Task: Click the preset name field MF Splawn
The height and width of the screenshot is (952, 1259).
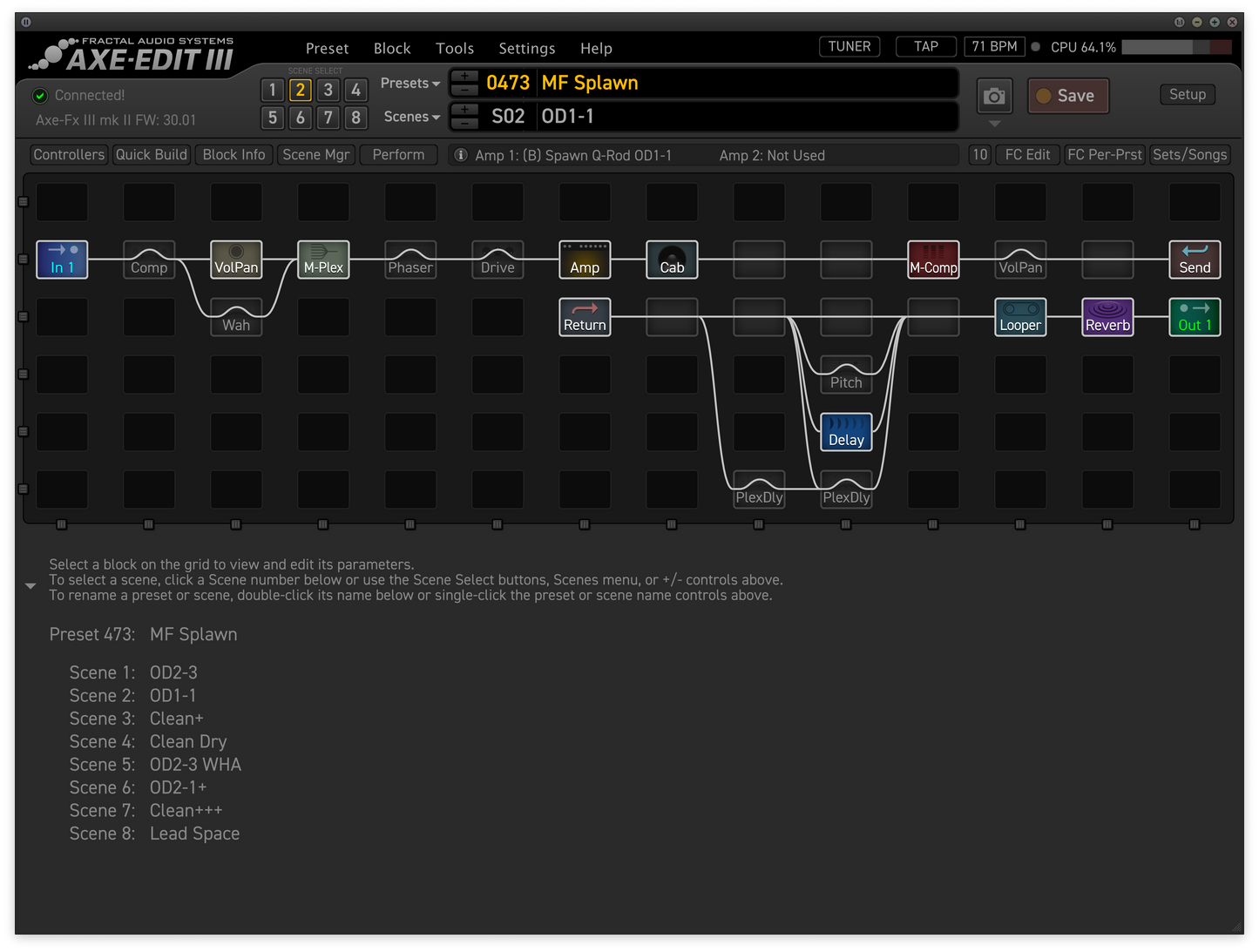Action: [x=590, y=83]
